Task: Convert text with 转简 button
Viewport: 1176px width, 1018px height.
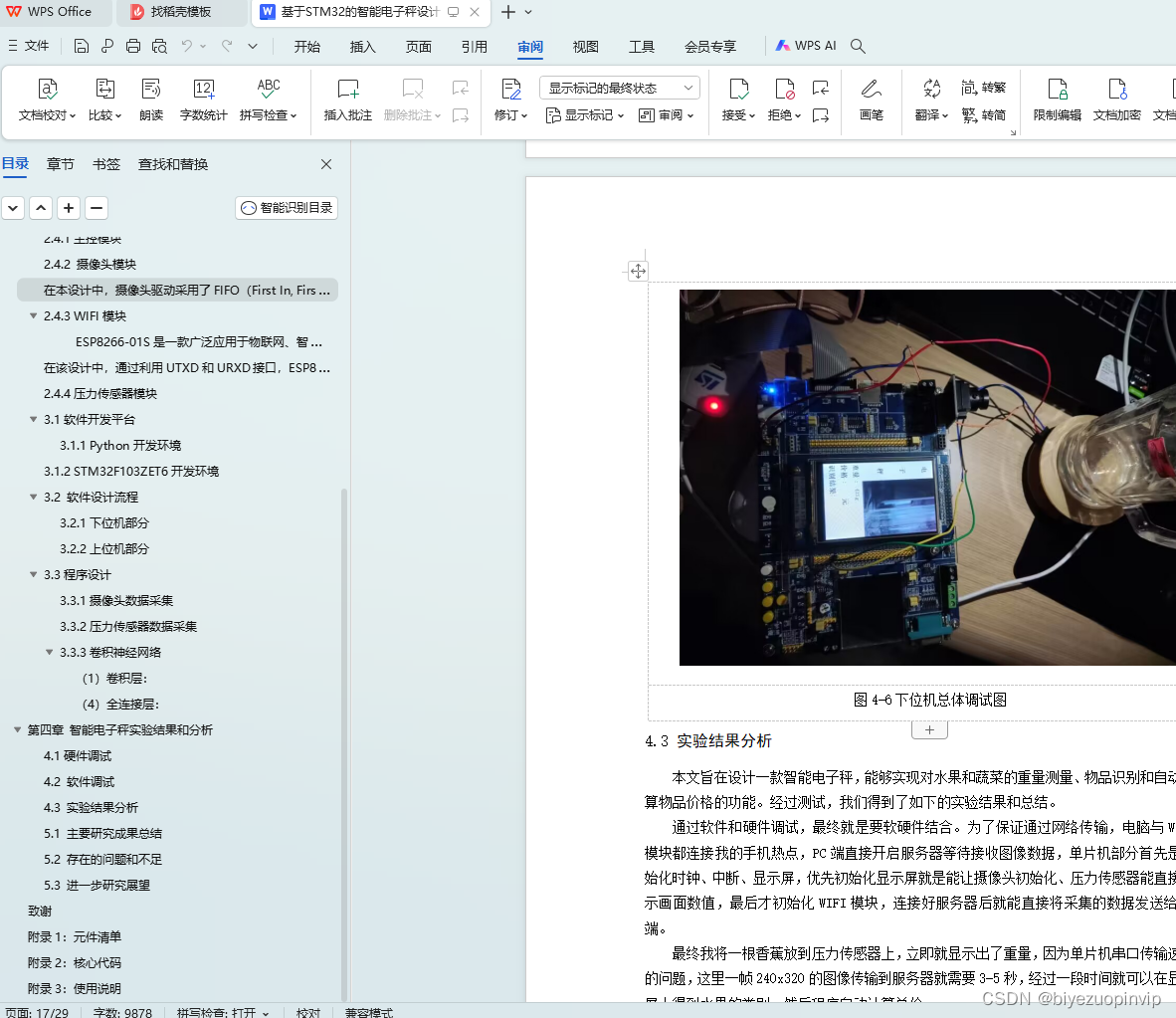Action: [983, 114]
